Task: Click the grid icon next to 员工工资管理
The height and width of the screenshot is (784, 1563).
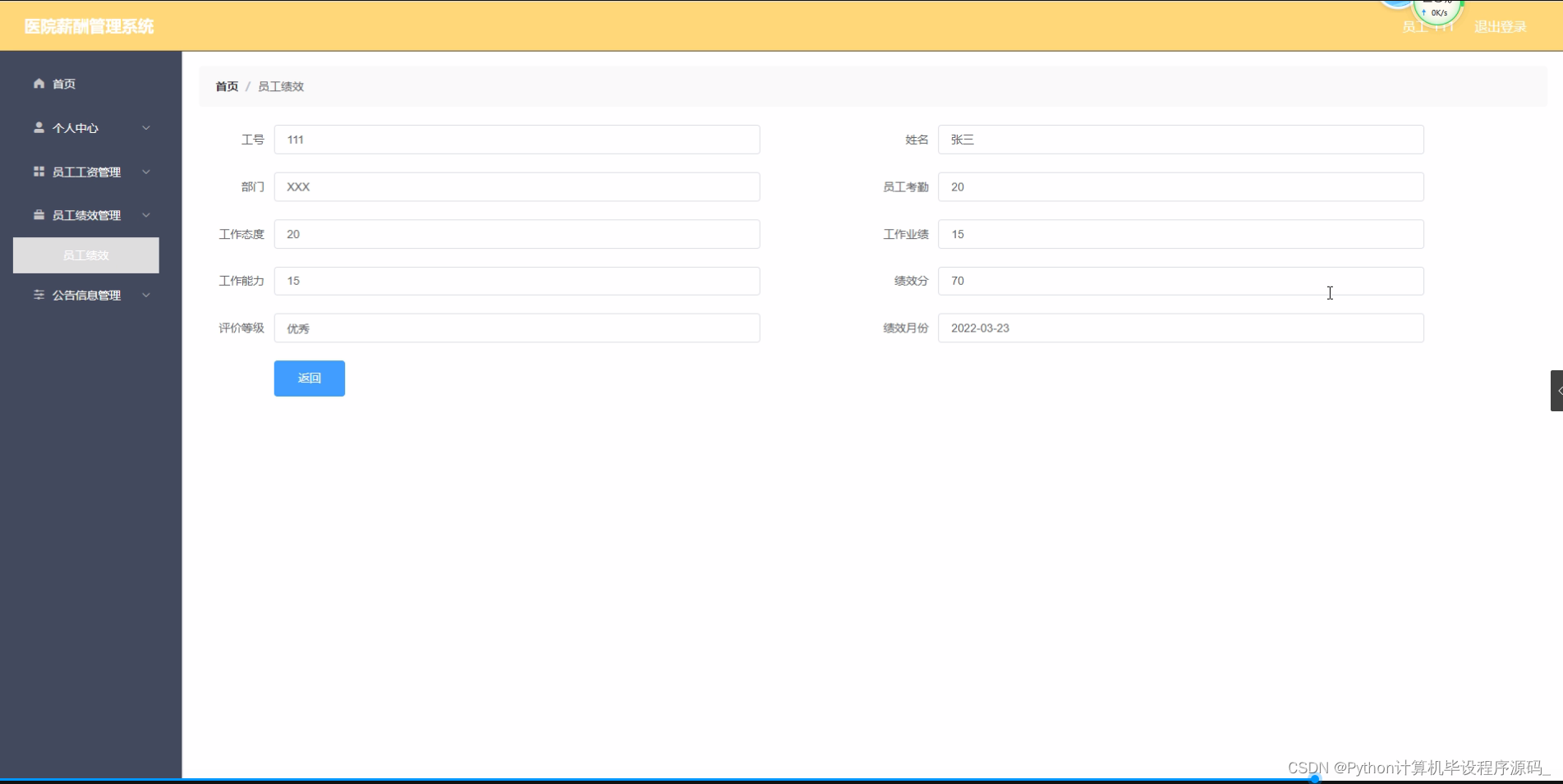Action: tap(39, 172)
